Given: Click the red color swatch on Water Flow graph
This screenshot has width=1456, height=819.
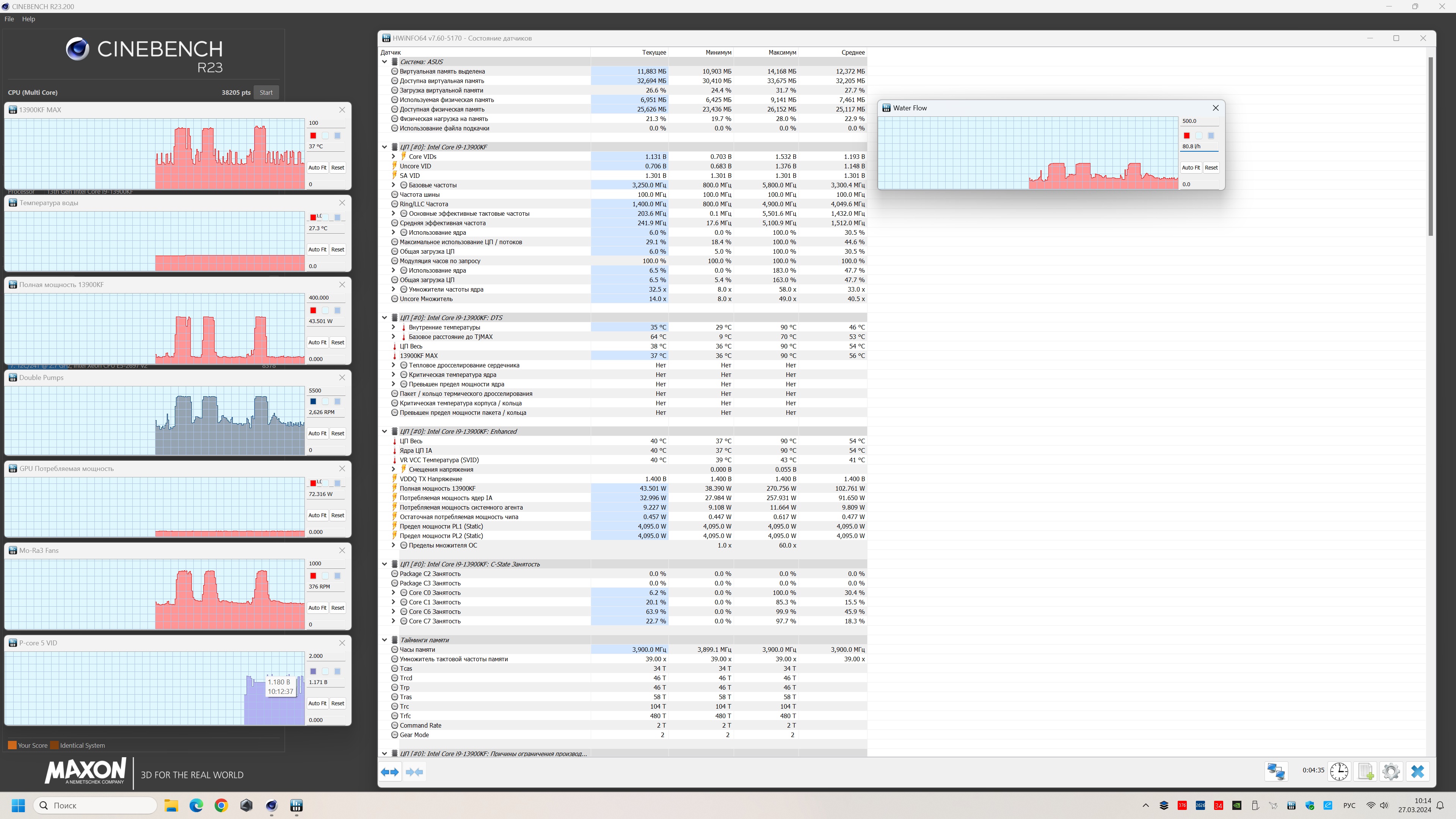Looking at the screenshot, I should (1187, 136).
